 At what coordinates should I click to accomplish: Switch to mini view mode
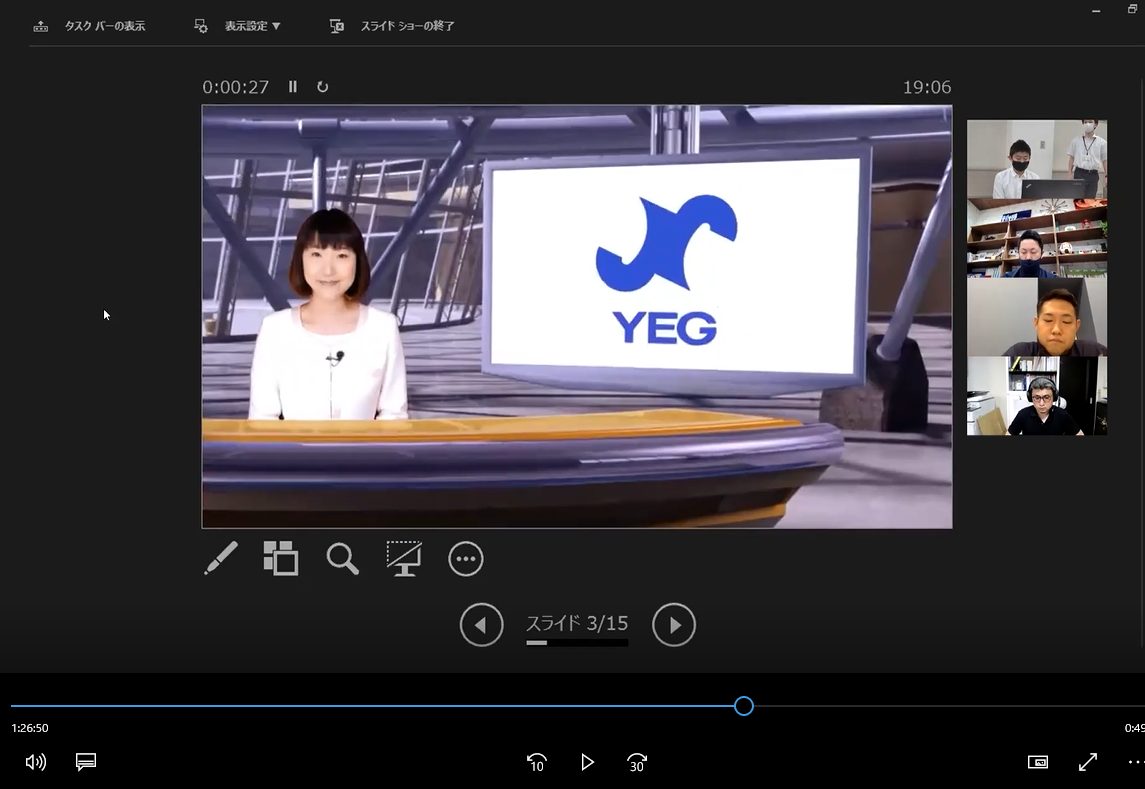[1038, 763]
